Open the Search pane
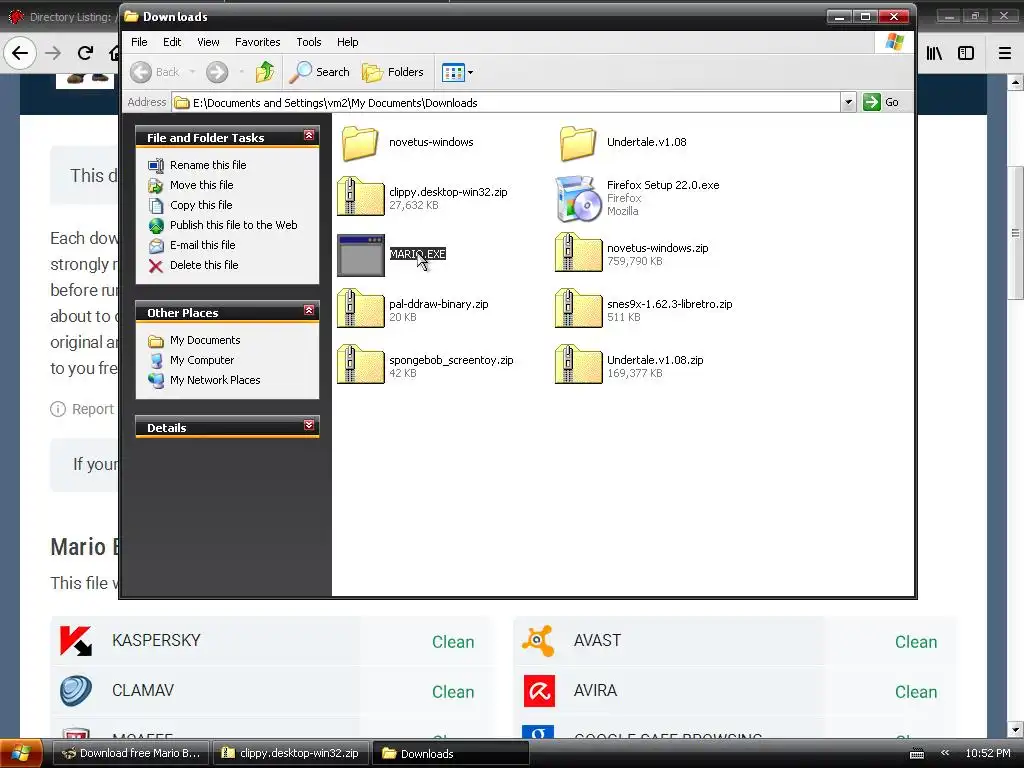The image size is (1024, 768). pos(319,72)
